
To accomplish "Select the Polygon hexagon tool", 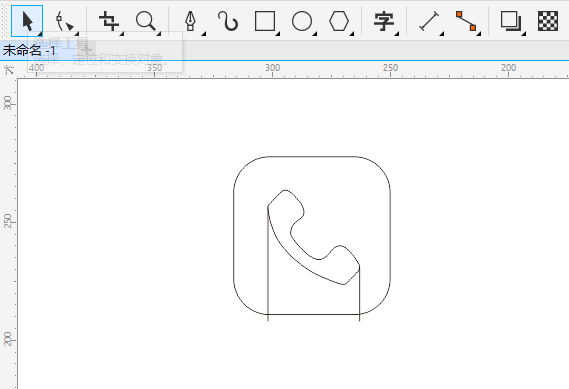I will pyautogui.click(x=339, y=21).
